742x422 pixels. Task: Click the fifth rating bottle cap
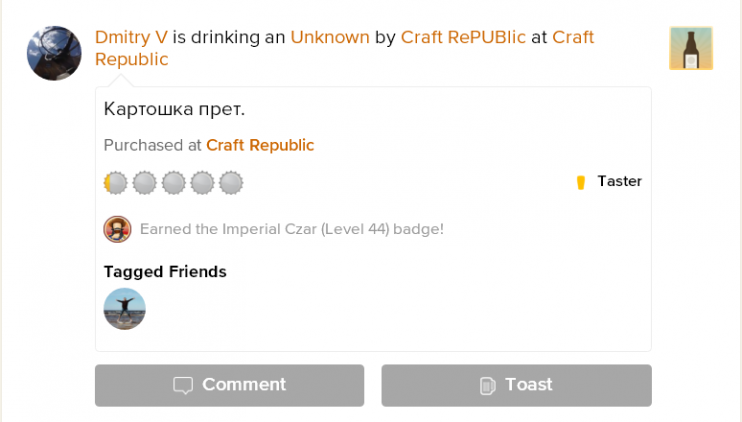tap(231, 182)
